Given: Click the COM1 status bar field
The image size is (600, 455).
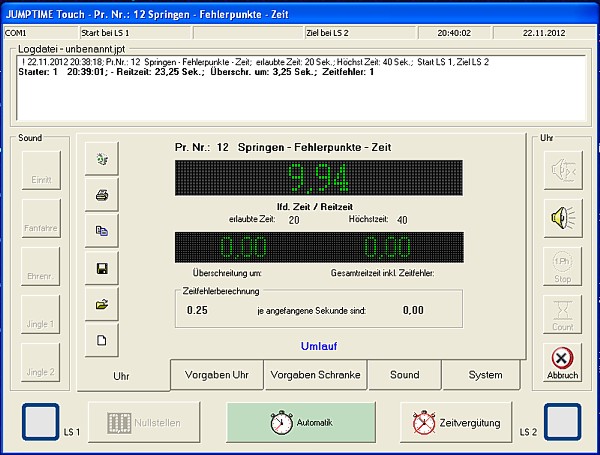Looking at the screenshot, I should 41,33.
